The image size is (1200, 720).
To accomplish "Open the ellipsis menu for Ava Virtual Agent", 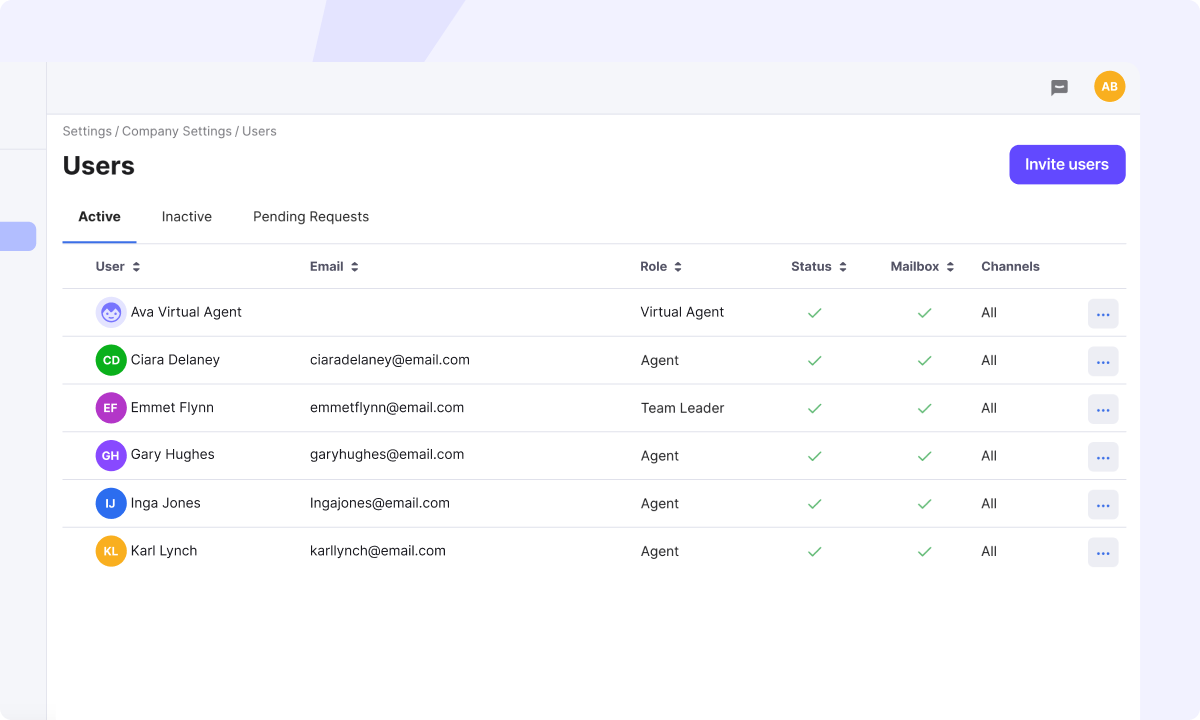I will pyautogui.click(x=1103, y=313).
